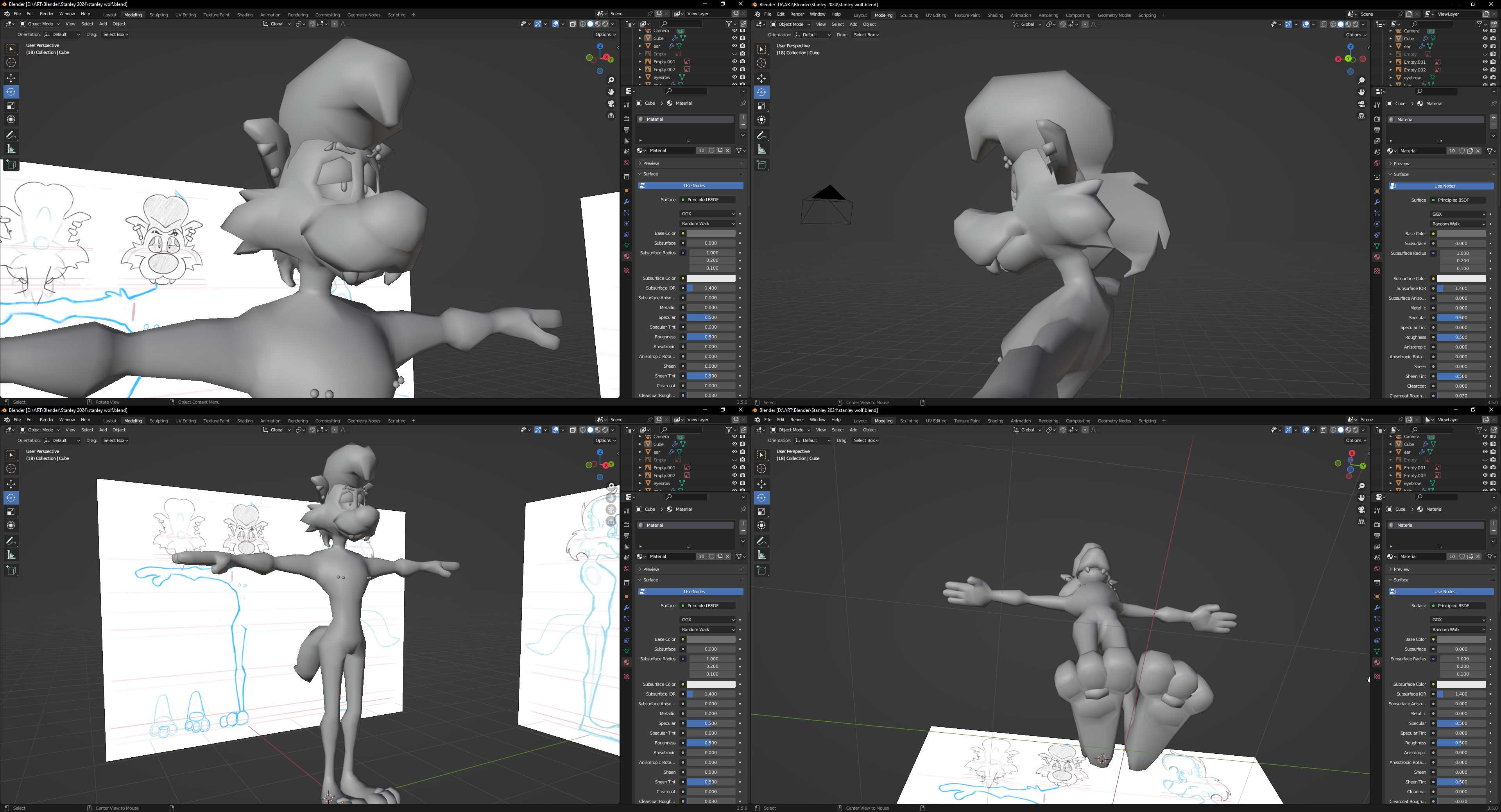Expand Preview panel in top-right properties
This screenshot has width=1501, height=812.
(1401, 164)
